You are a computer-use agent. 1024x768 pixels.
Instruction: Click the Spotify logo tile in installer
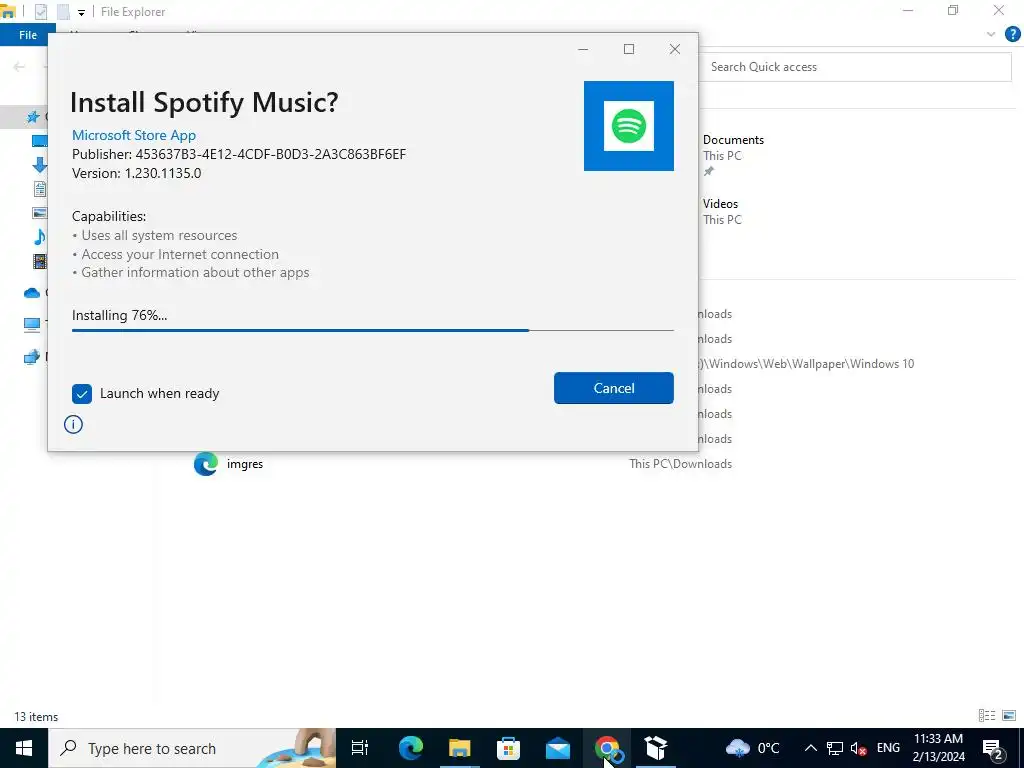click(x=628, y=126)
